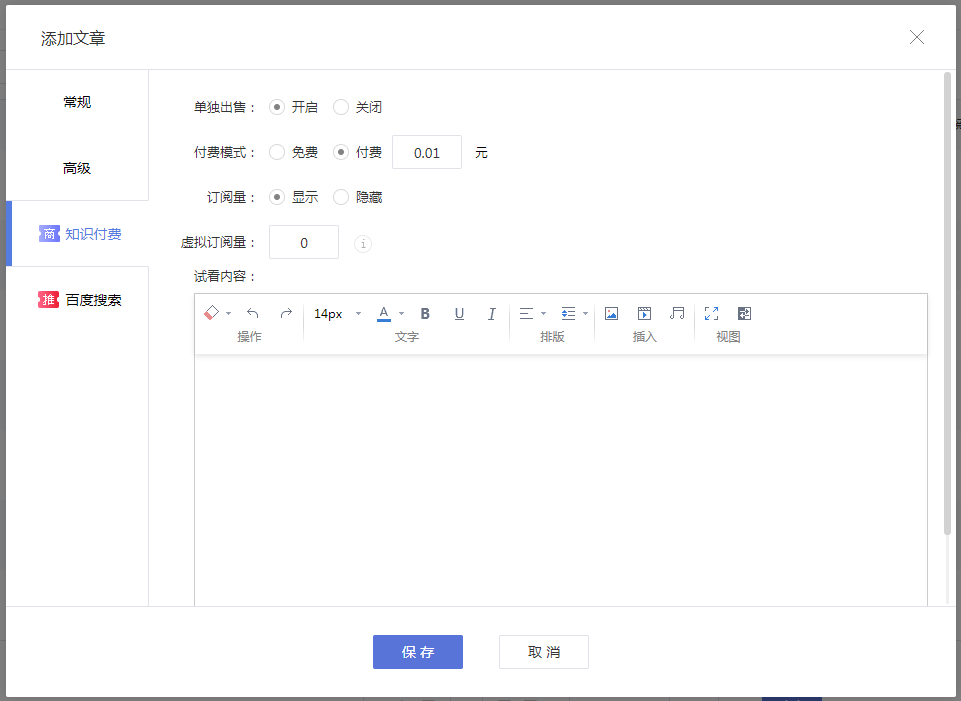The height and width of the screenshot is (701, 961).
Task: Open the font color dropdown arrow
Action: 401,314
